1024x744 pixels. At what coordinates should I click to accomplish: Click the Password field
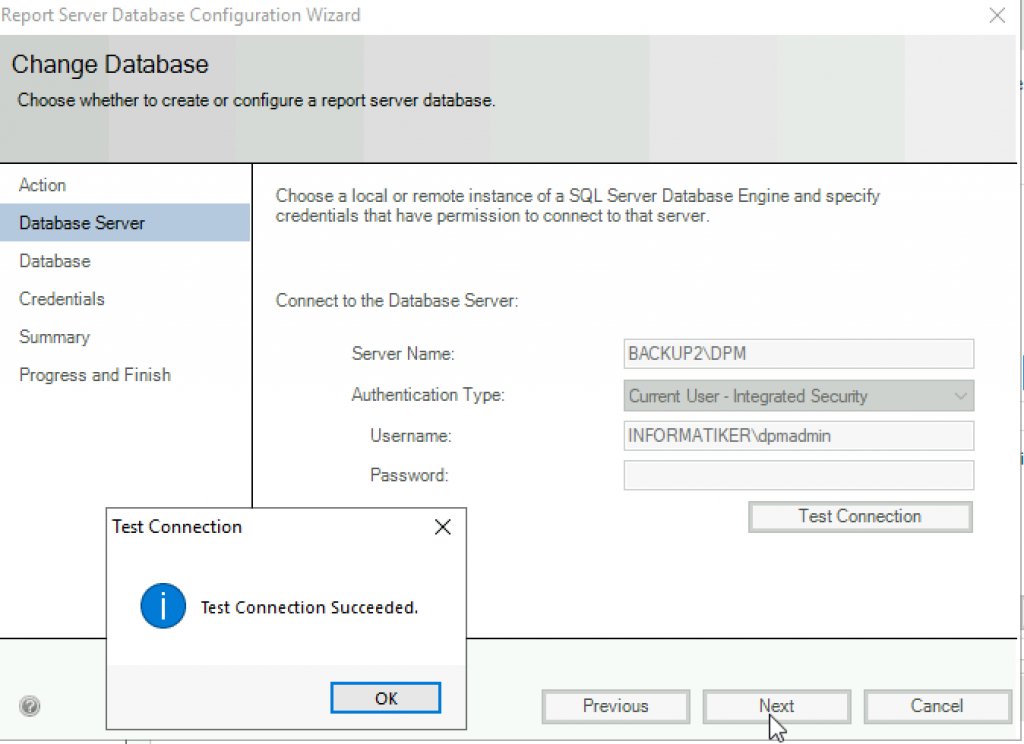pyautogui.click(x=799, y=475)
